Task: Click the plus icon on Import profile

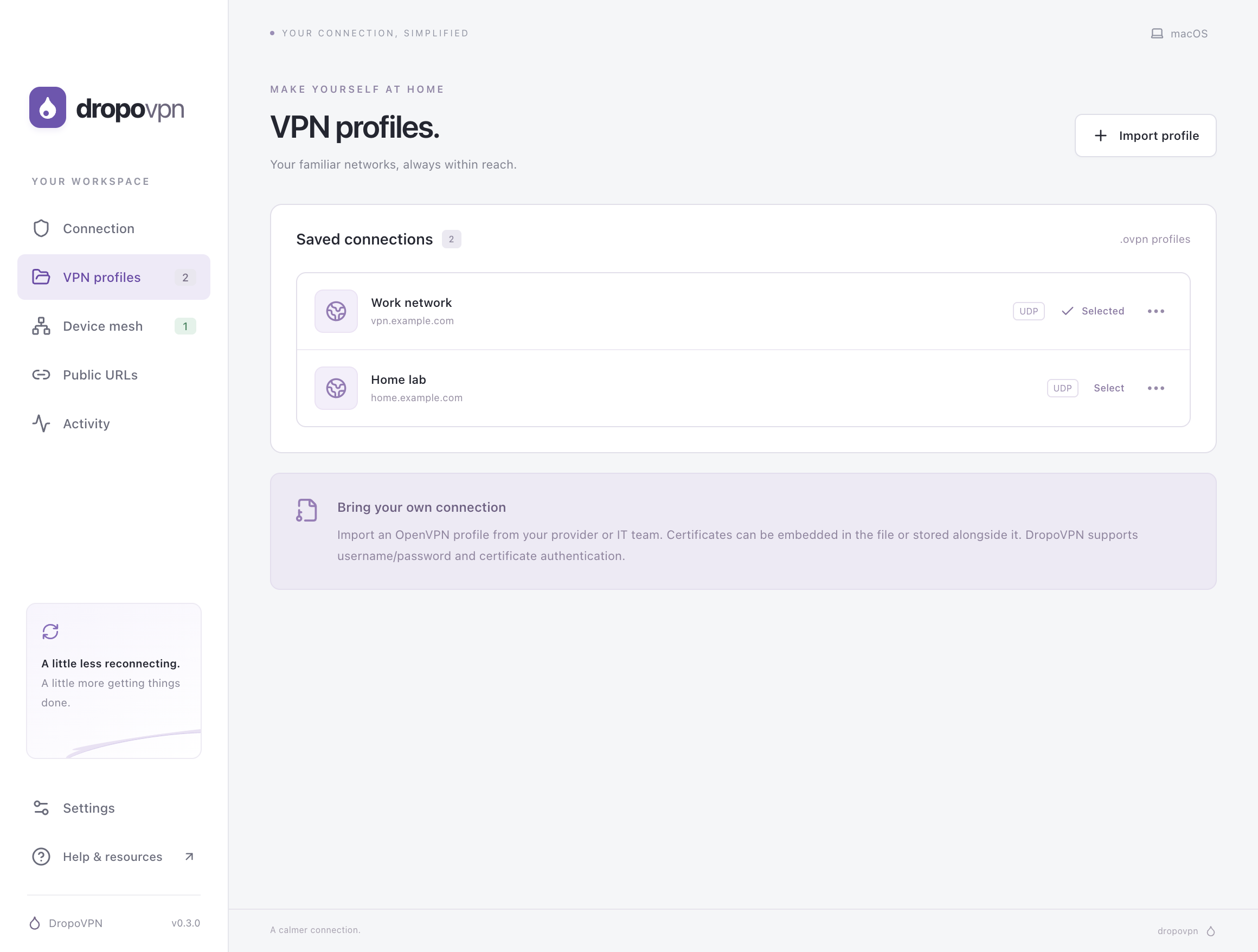Action: 1100,136
